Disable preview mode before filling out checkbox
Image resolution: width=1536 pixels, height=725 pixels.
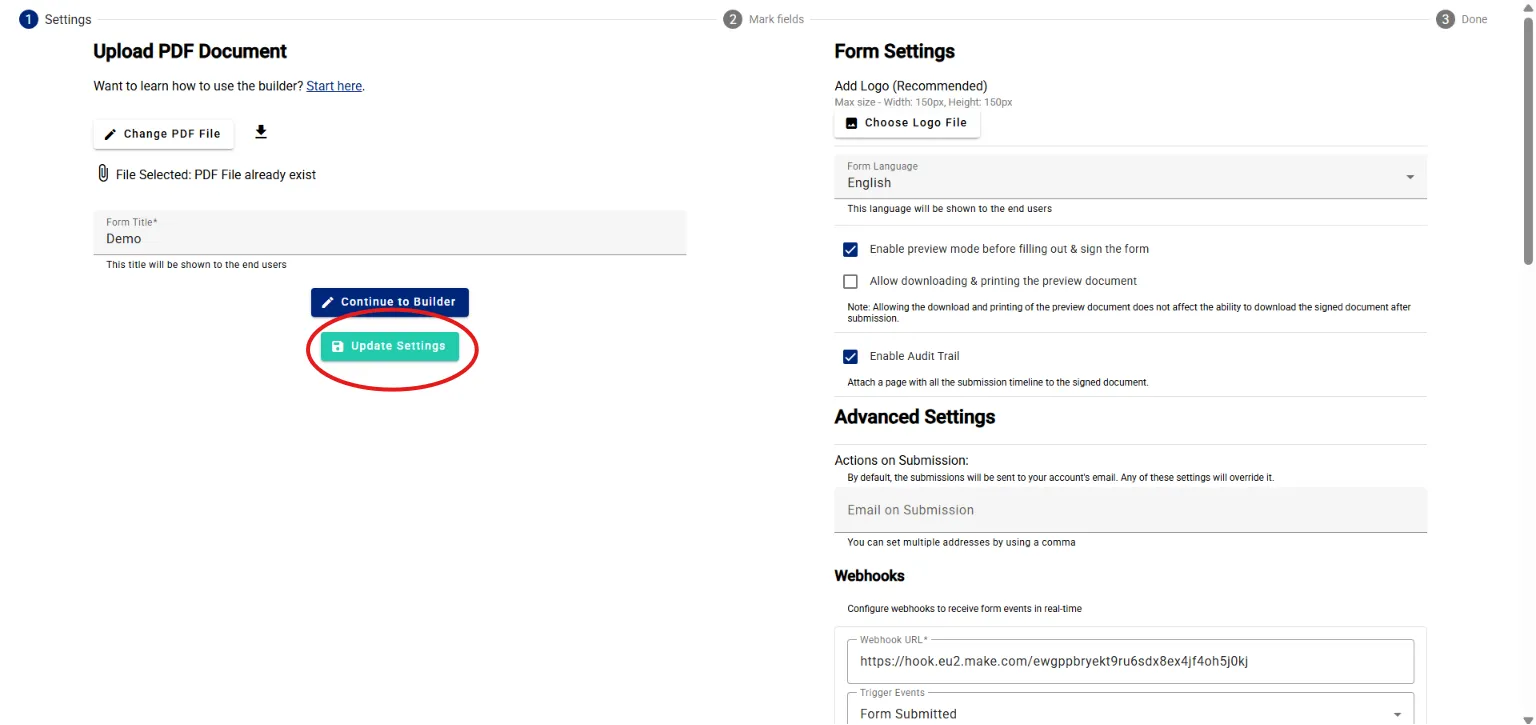coord(851,249)
